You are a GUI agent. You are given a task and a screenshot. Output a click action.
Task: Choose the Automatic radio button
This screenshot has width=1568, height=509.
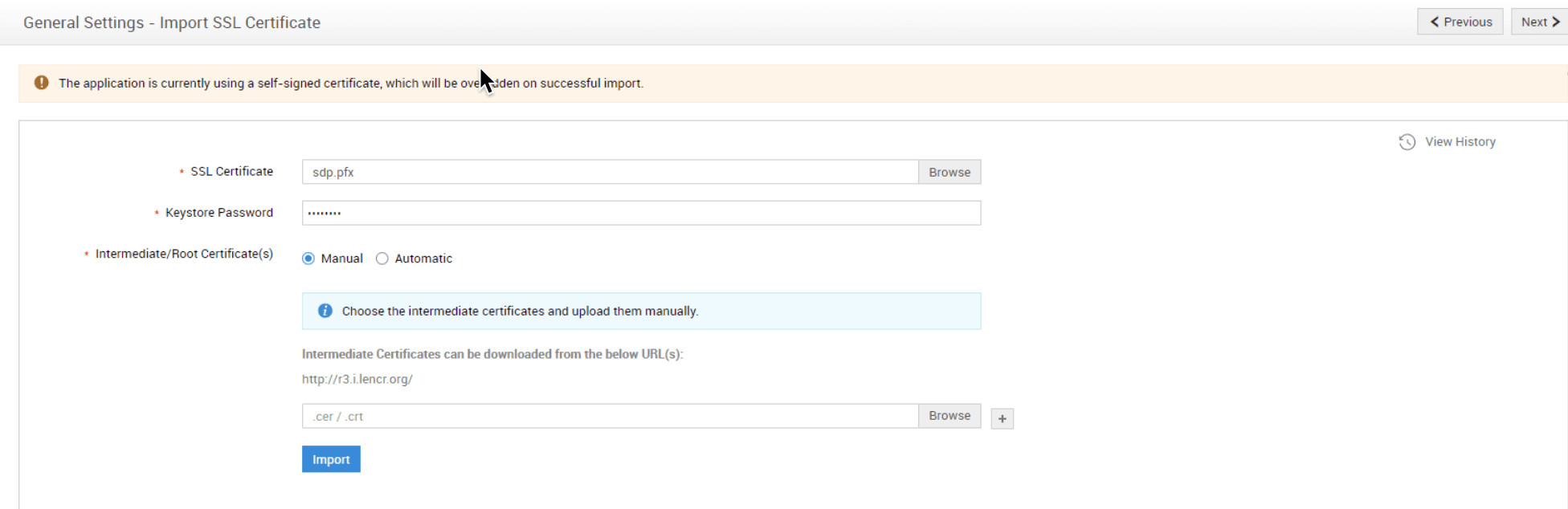(382, 259)
